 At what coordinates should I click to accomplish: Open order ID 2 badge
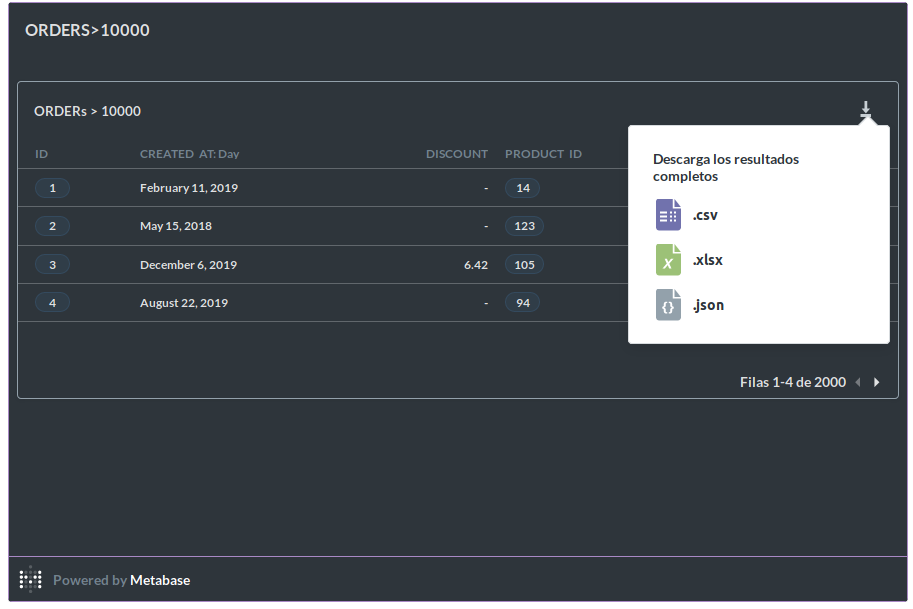click(x=52, y=226)
